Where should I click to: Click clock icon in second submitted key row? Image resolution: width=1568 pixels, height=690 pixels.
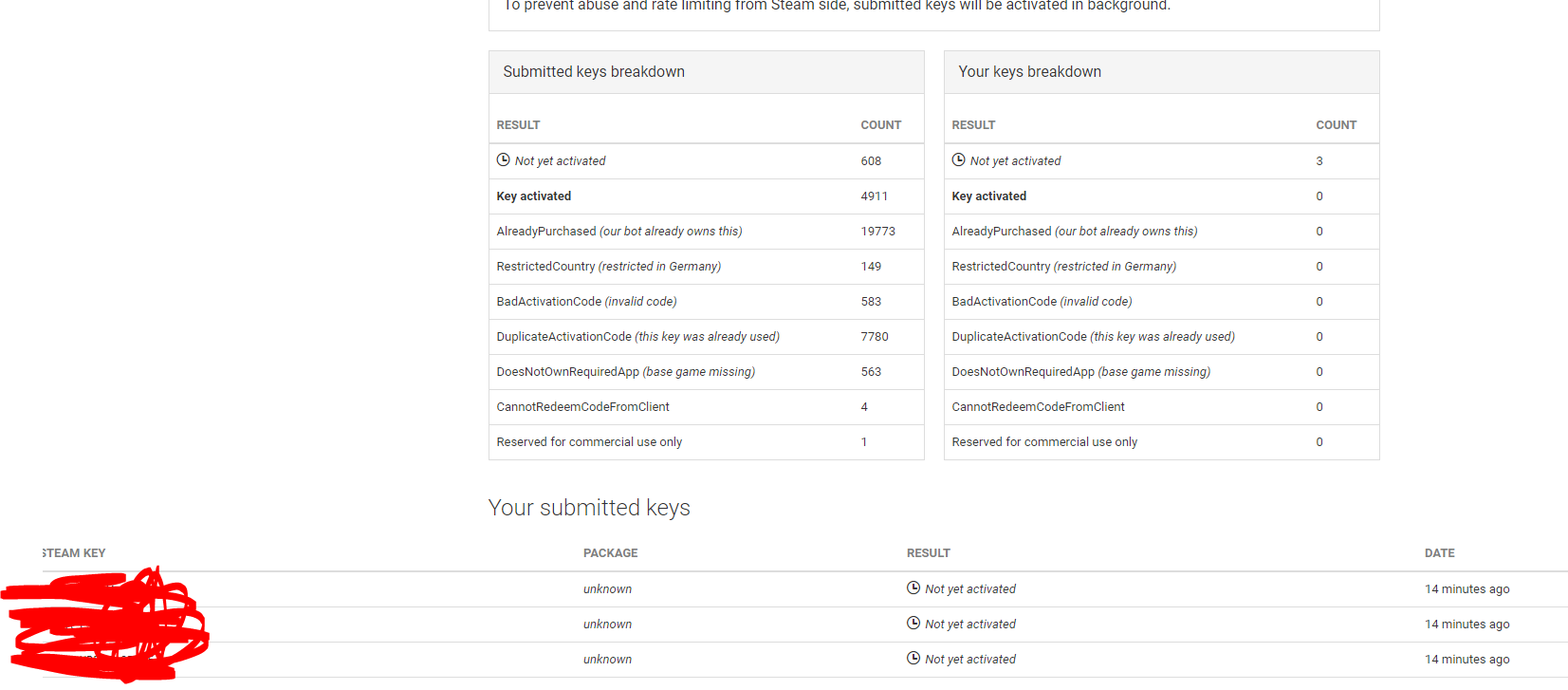(x=913, y=624)
